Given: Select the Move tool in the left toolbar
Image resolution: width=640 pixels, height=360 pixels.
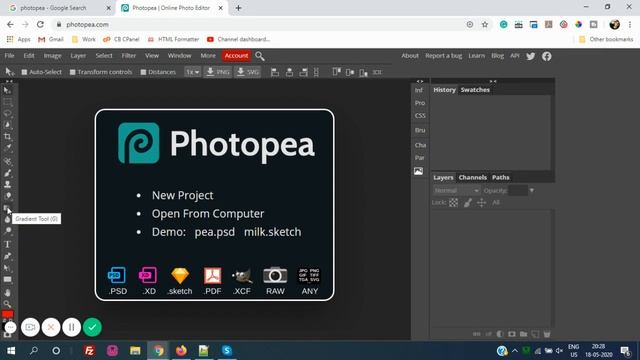Looking at the screenshot, I should 7,90.
